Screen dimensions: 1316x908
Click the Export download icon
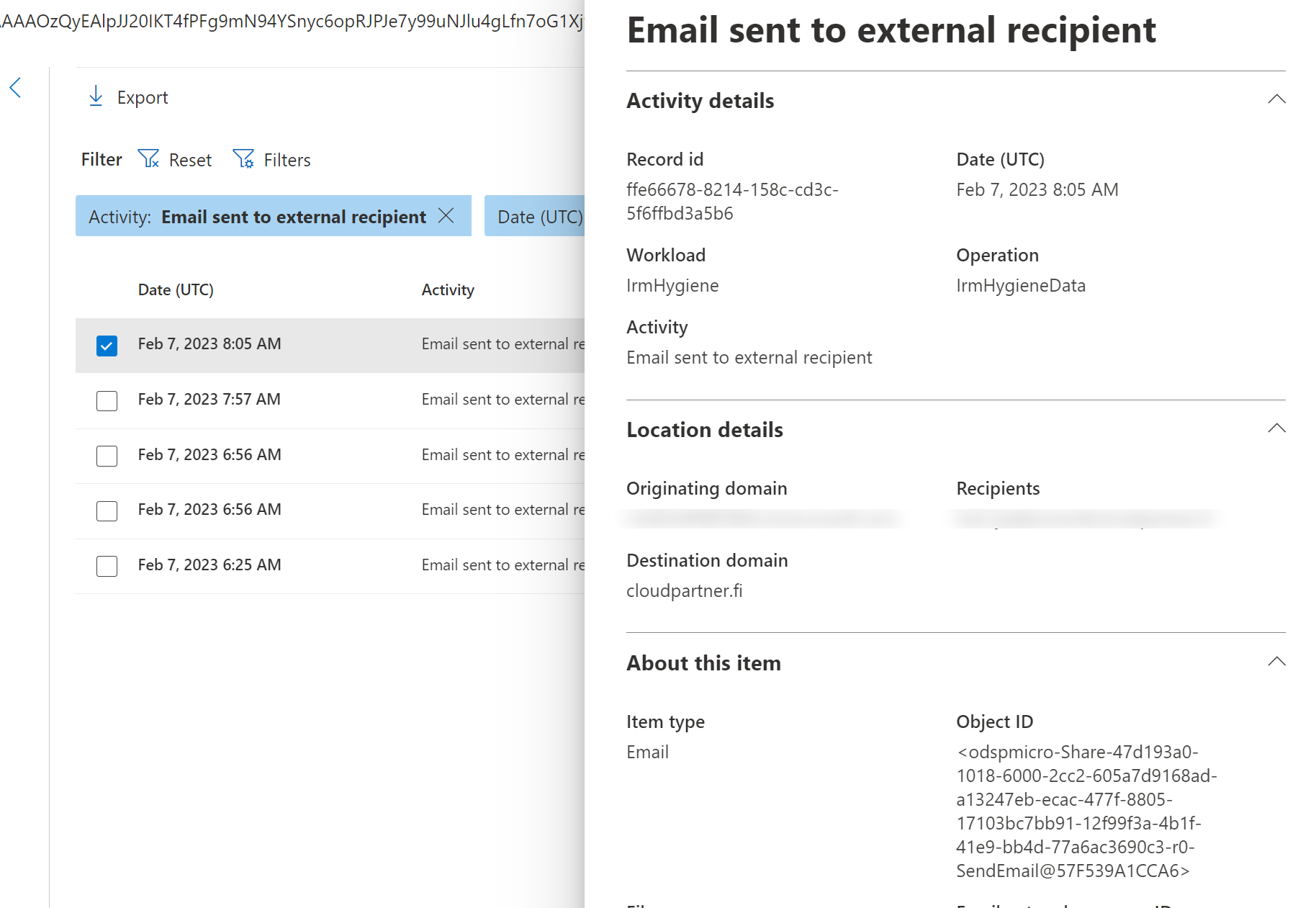96,96
